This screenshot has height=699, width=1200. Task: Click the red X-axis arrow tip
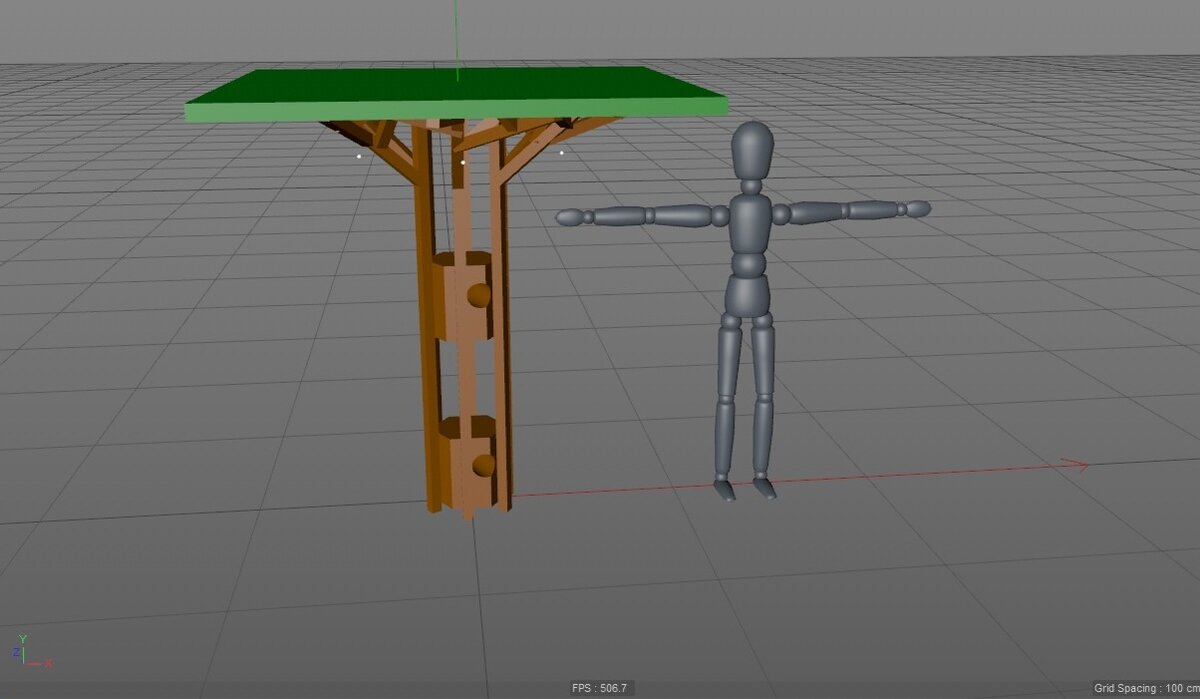coord(1075,464)
